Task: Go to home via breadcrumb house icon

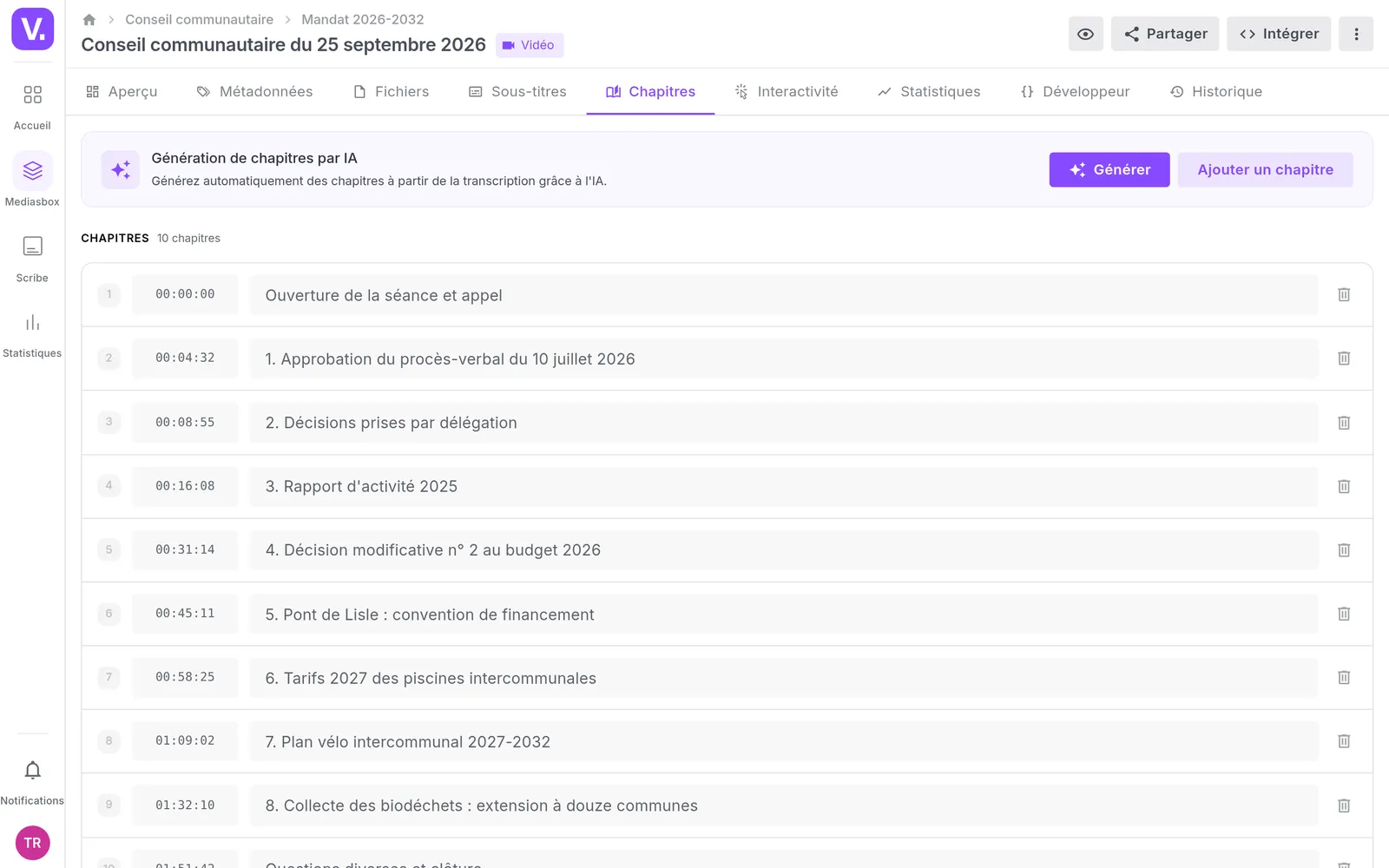Action: point(89,19)
